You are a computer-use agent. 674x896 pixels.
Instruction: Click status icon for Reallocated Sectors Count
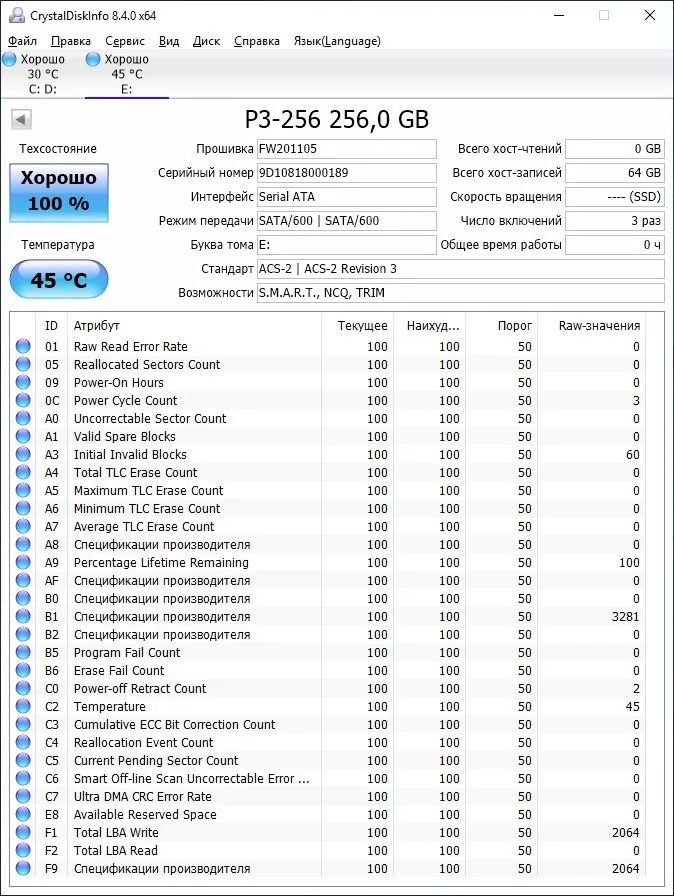23,365
